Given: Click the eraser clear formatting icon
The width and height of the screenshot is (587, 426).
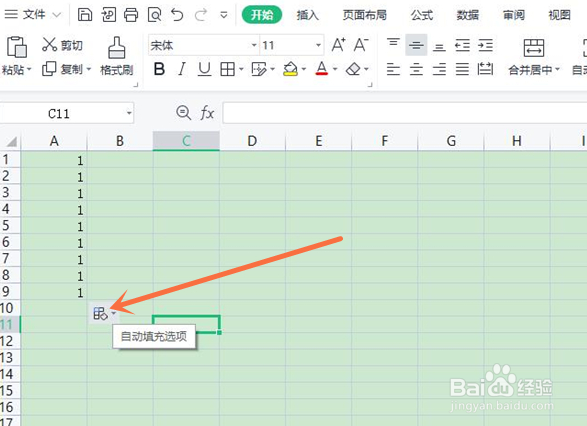Looking at the screenshot, I should coord(353,69).
